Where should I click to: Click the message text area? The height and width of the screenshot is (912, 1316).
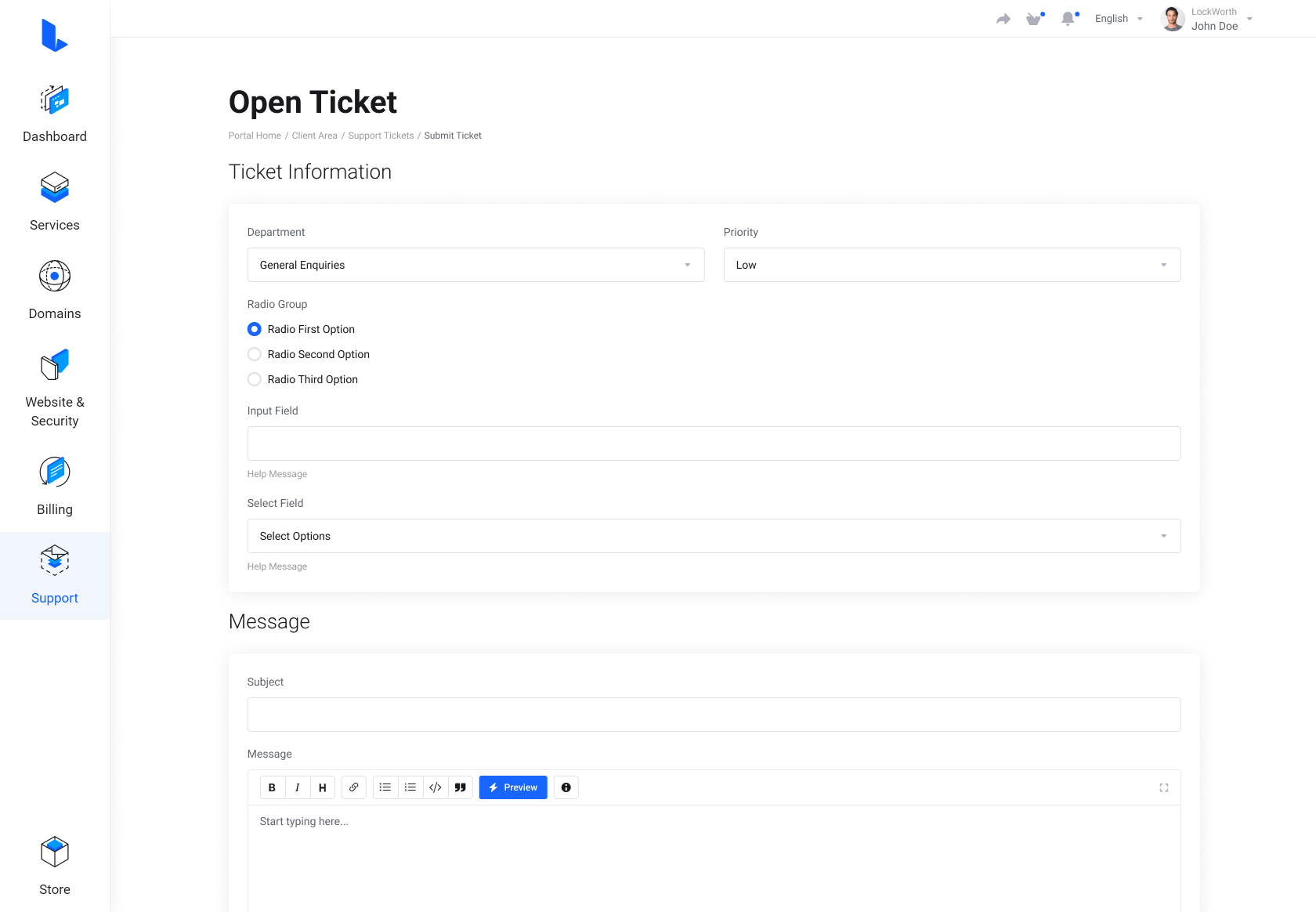(714, 858)
